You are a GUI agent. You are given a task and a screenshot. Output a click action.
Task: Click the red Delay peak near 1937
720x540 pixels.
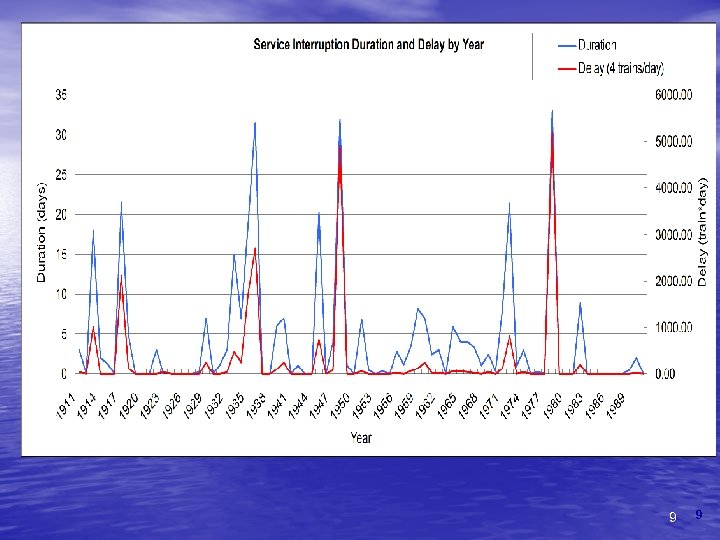point(255,248)
